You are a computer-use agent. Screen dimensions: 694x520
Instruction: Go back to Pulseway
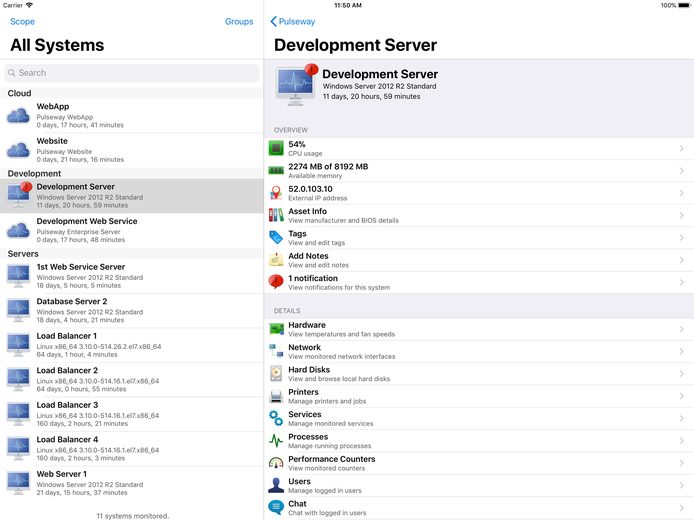293,21
